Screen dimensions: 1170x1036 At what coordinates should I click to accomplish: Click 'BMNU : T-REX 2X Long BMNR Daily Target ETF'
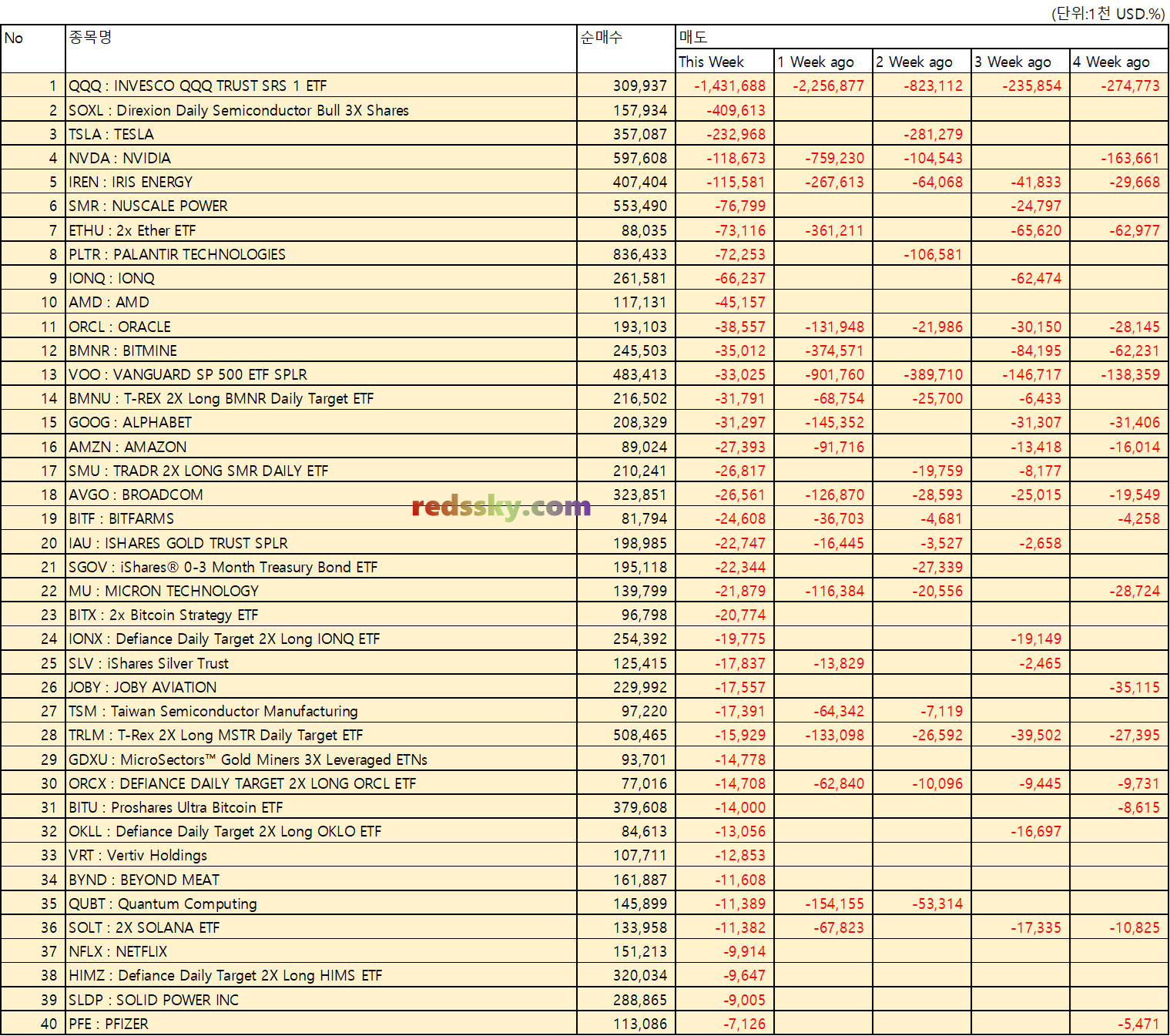(x=321, y=398)
